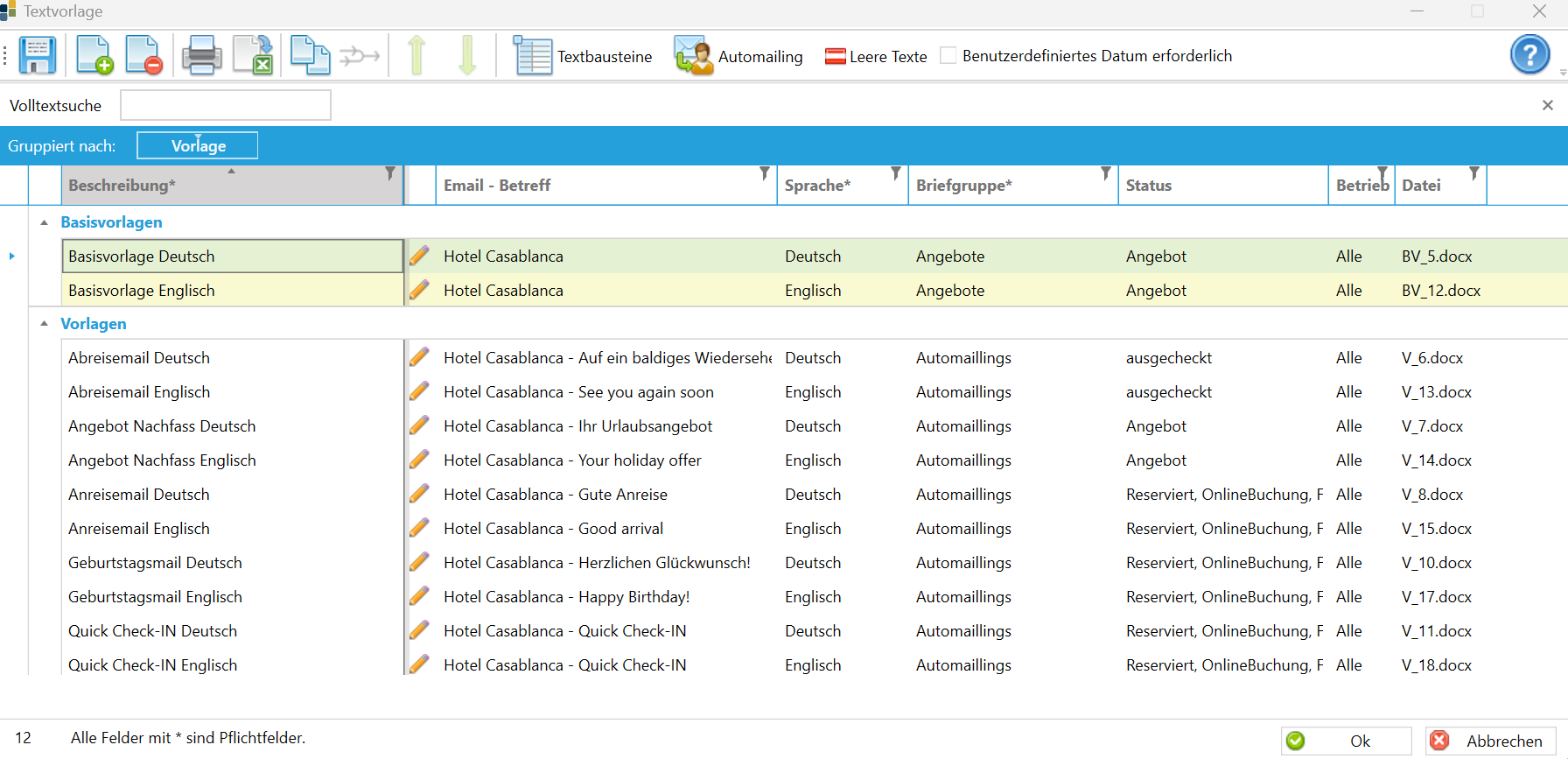The width and height of the screenshot is (1568, 759).
Task: Confirm with the Ok button
Action: [x=1347, y=741]
